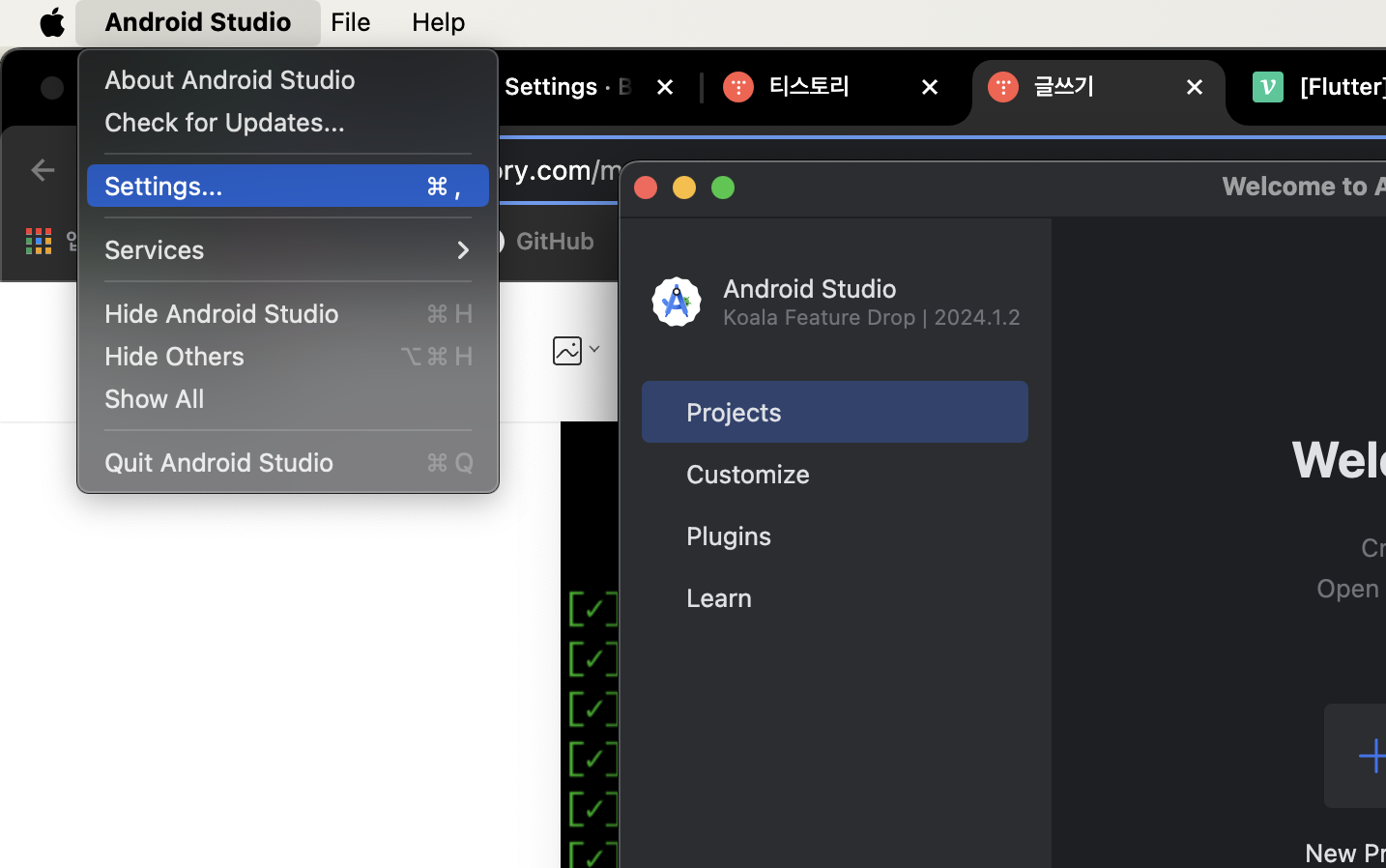Select Projects in the welcome sidebar
Screen dimensions: 1386x868
pyautogui.click(x=835, y=412)
